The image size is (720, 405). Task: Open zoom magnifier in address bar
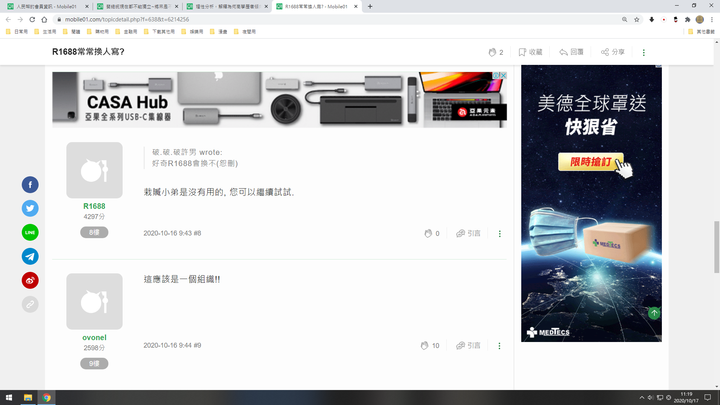pyautogui.click(x=624, y=19)
